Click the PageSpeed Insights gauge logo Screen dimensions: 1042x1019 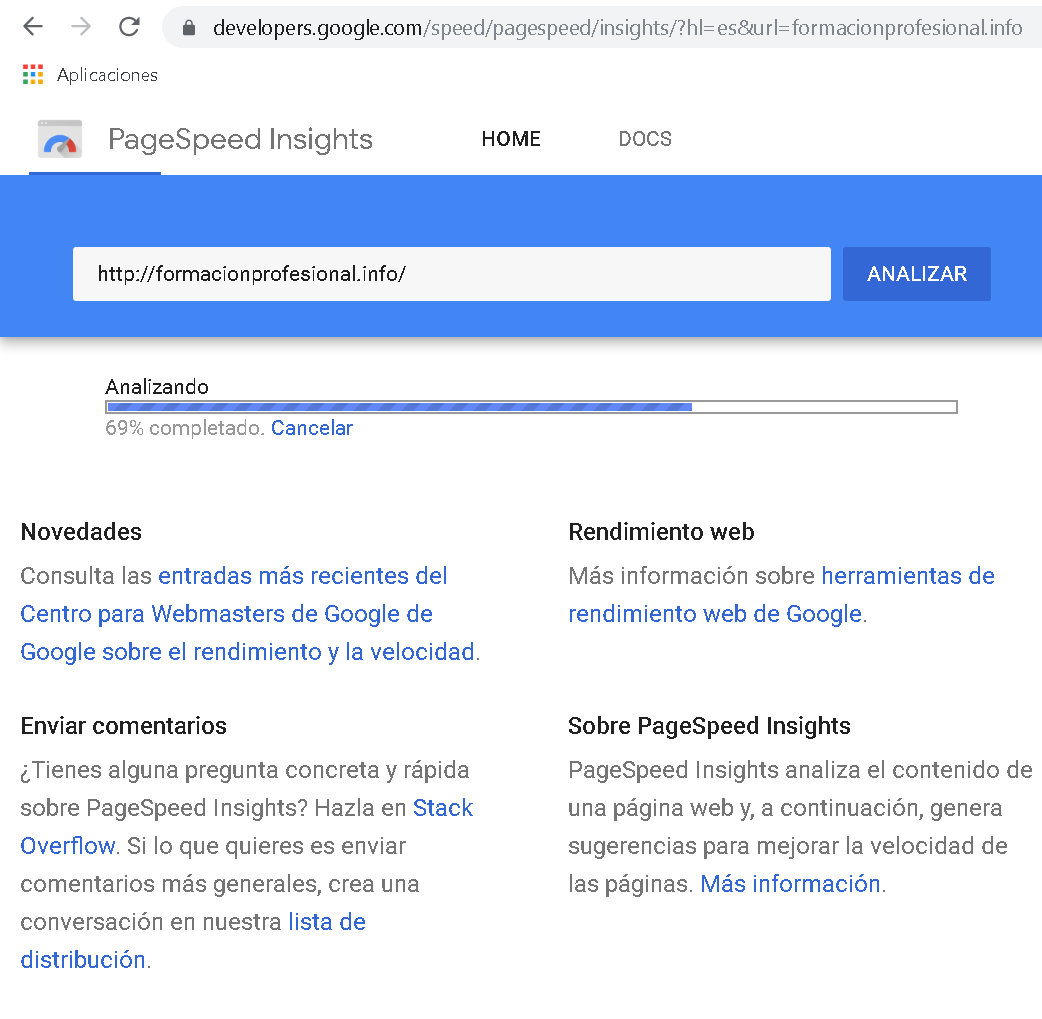[x=60, y=139]
